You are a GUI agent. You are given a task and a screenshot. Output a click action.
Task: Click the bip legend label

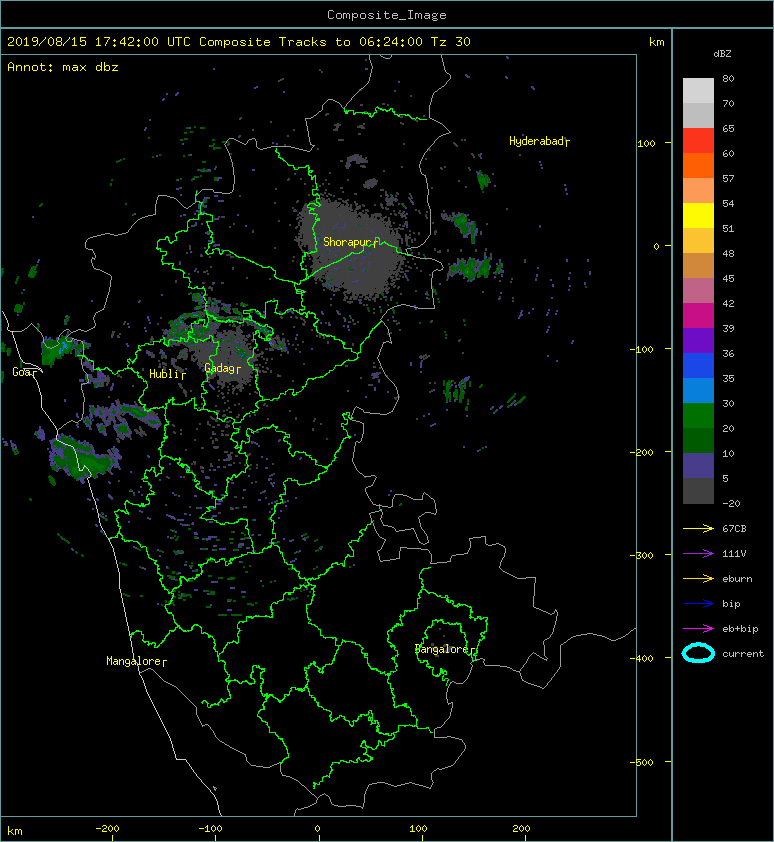point(731,604)
